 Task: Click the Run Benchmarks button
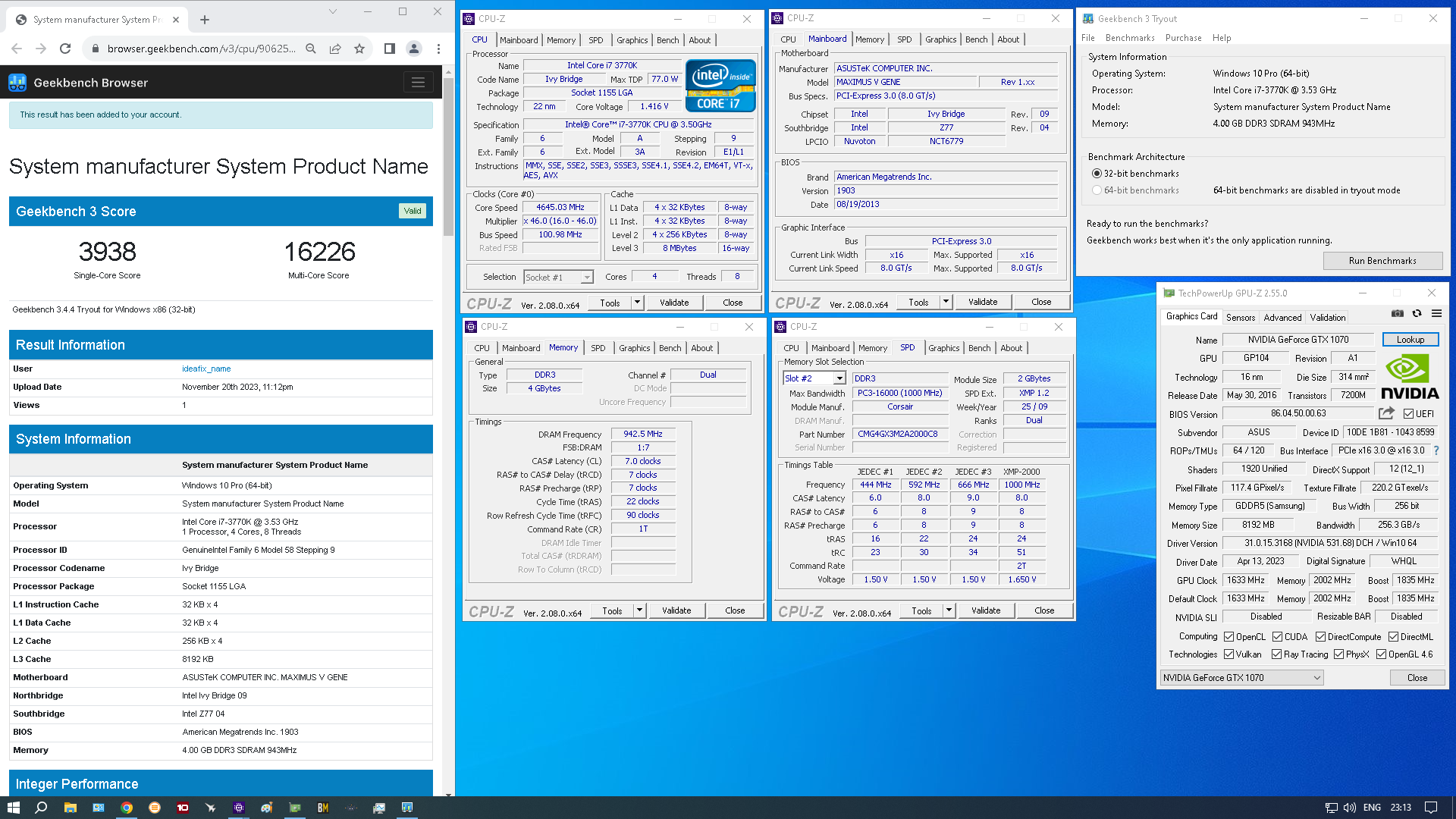tap(1382, 261)
